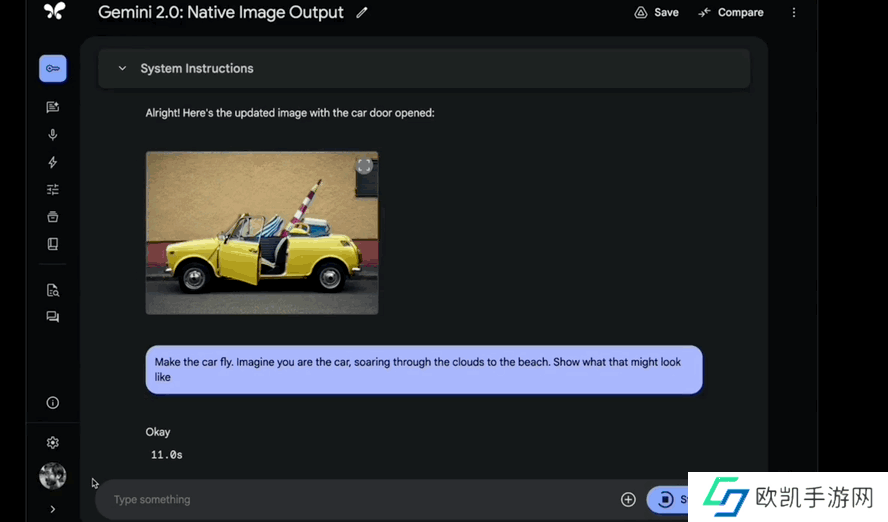This screenshot has height=522, width=888.
Task: Click the info circle icon in sidebar
Action: click(53, 403)
